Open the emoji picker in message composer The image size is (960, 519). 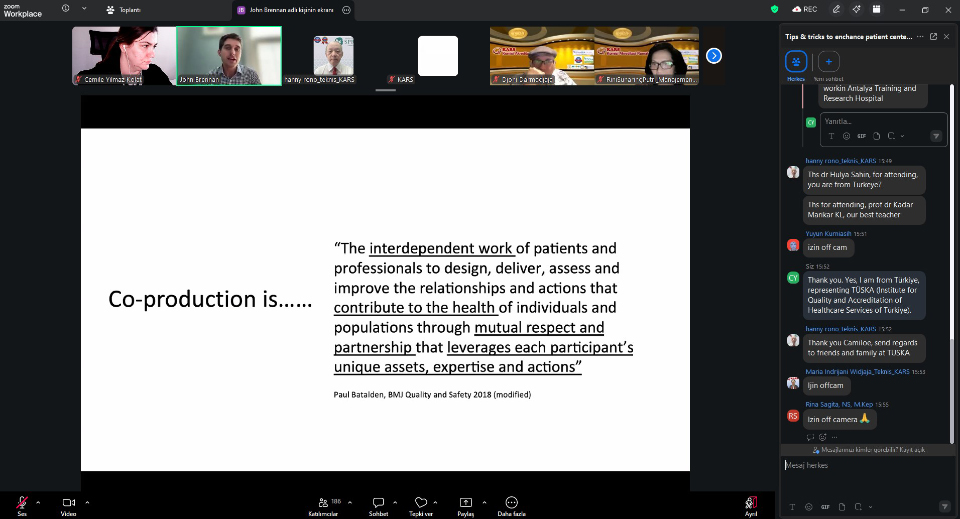pyautogui.click(x=808, y=507)
